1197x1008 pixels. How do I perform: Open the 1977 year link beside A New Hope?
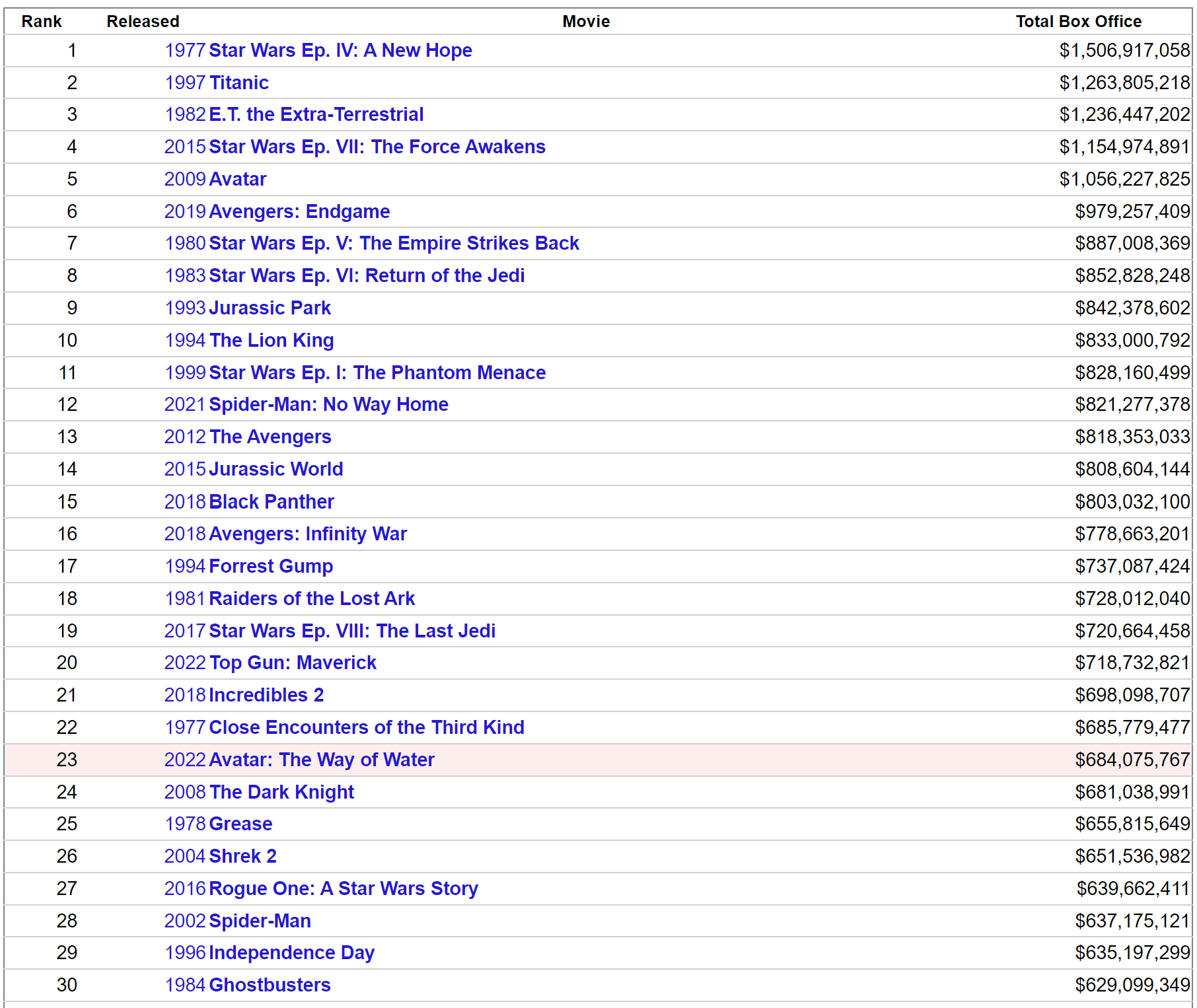[185, 50]
